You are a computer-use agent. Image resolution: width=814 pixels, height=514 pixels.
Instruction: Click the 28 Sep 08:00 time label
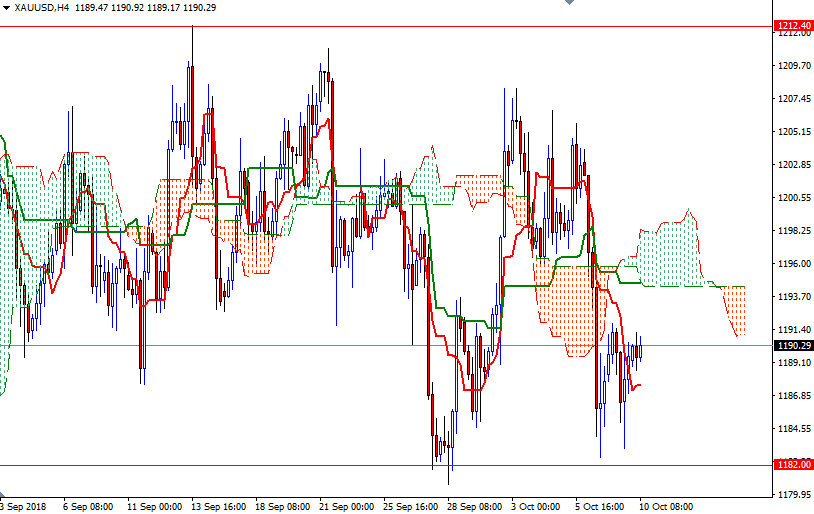point(473,507)
